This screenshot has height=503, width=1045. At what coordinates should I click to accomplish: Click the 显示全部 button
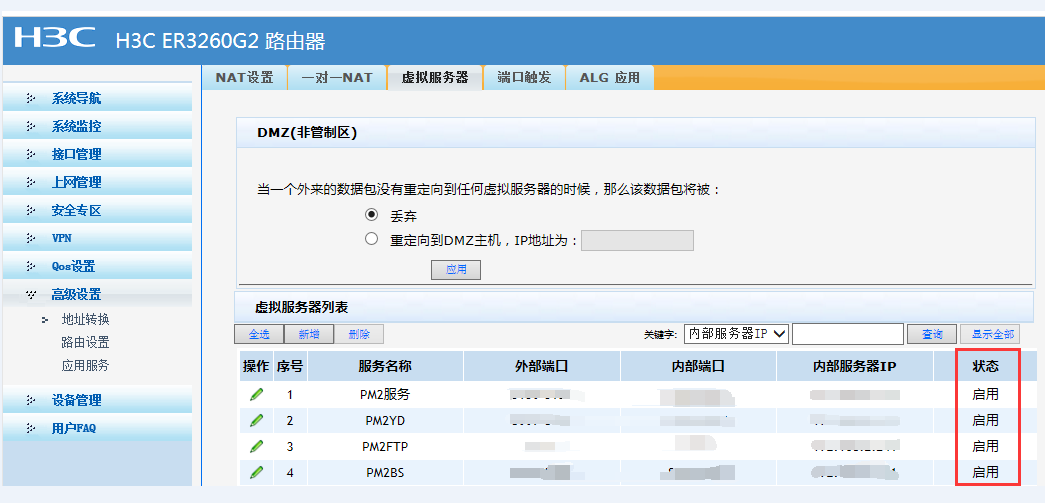click(990, 334)
